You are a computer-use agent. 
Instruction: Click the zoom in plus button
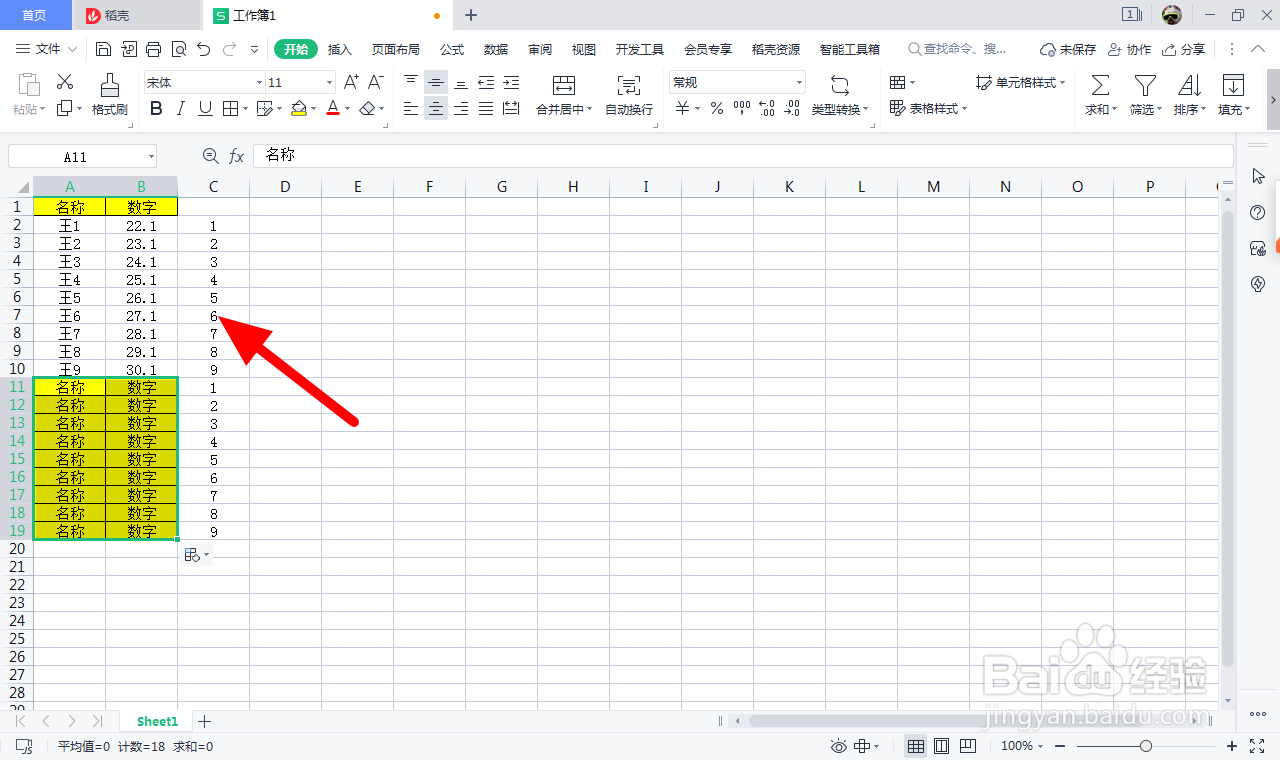pyautogui.click(x=1231, y=746)
